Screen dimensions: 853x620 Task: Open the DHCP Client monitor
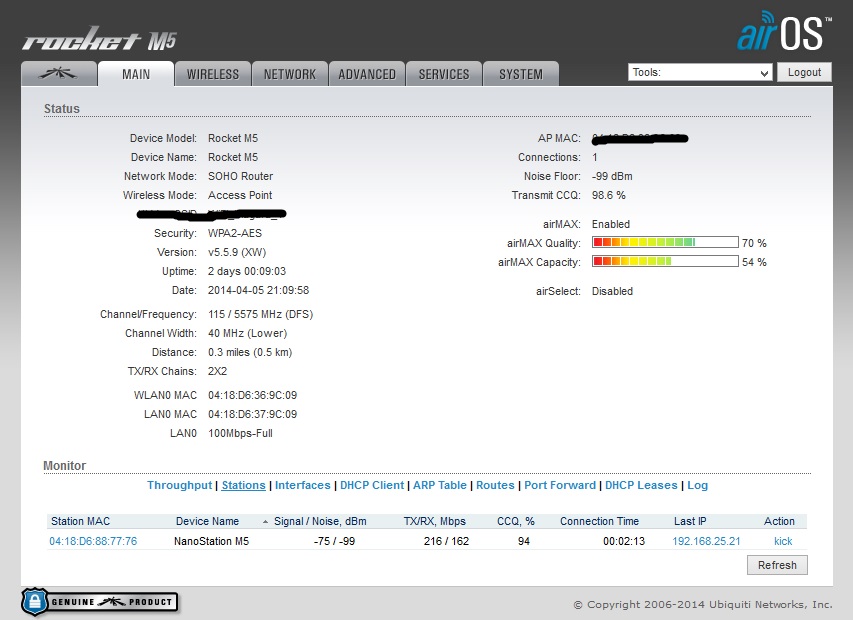pyautogui.click(x=372, y=485)
